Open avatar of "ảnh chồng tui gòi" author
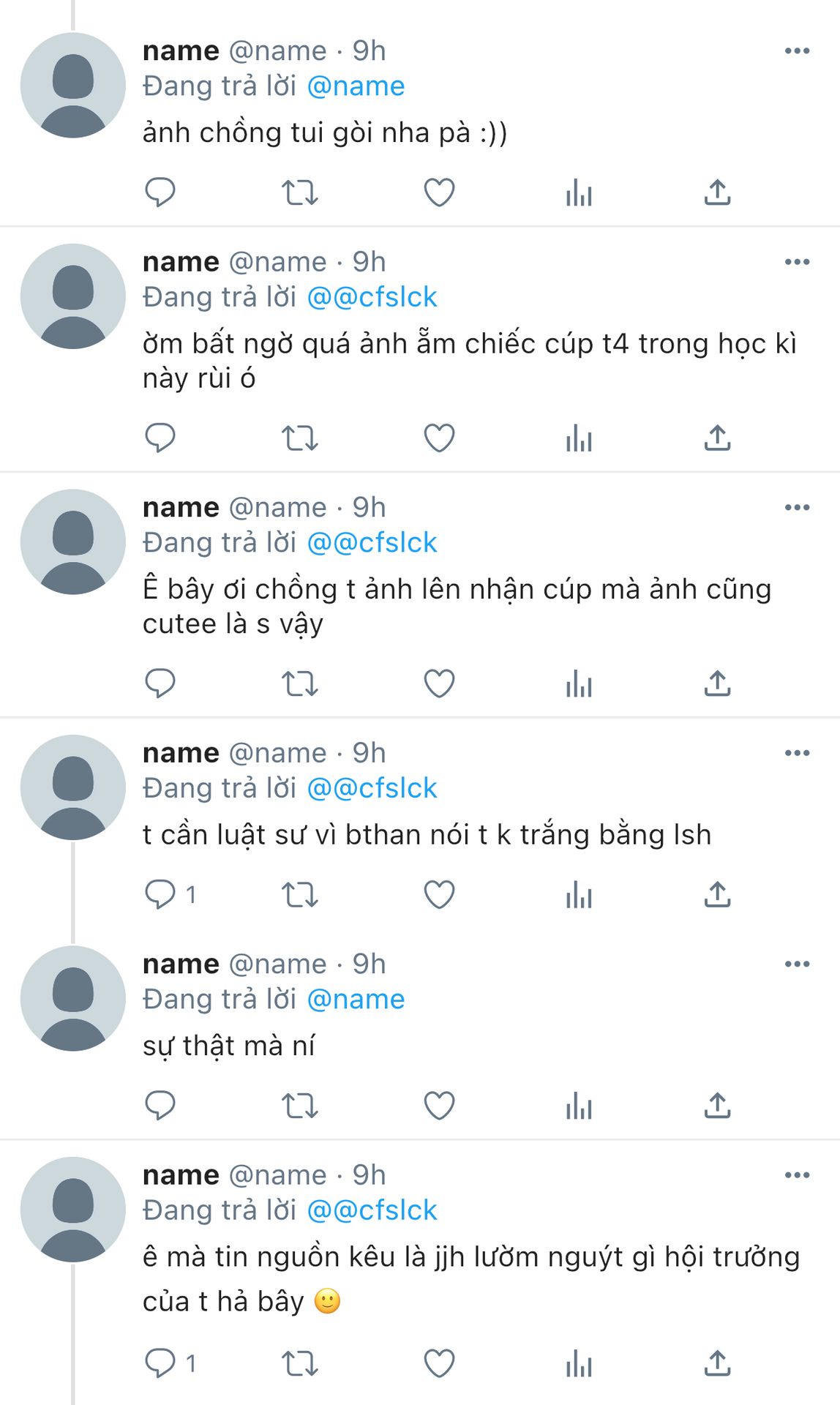Viewport: 840px width, 1405px height. [x=73, y=86]
